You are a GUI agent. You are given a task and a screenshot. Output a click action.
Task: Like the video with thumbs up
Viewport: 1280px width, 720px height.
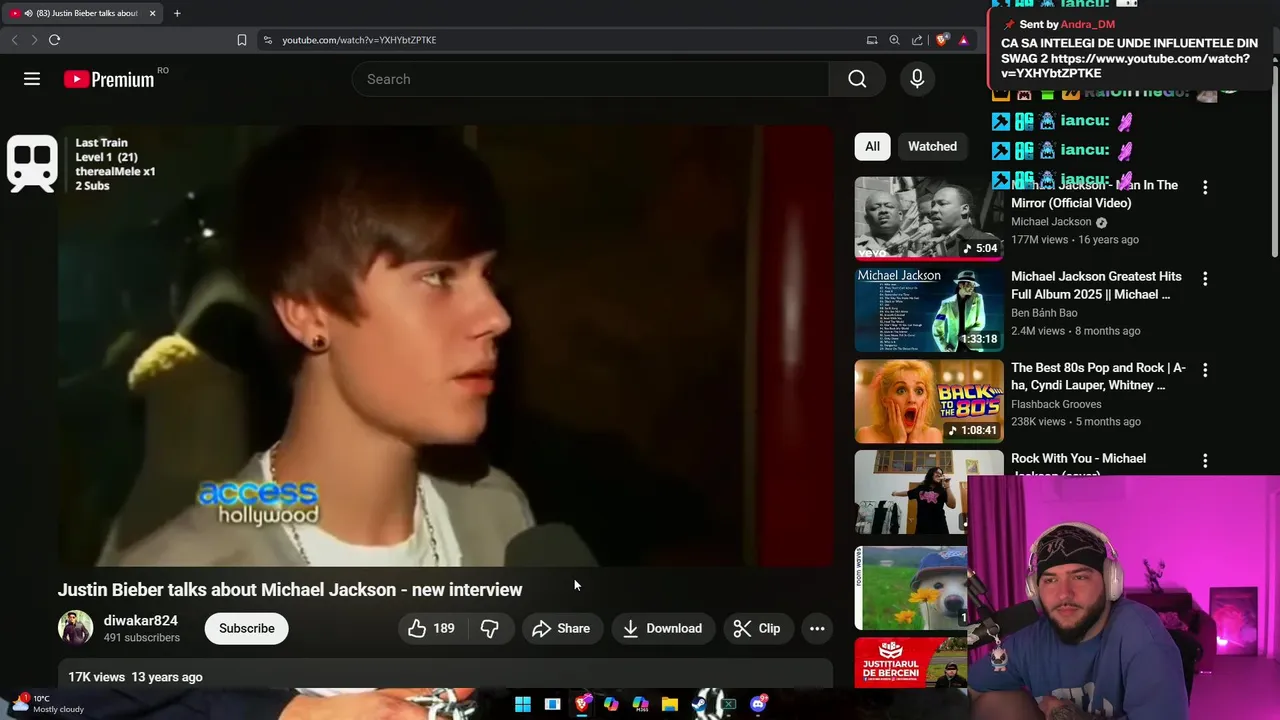(430, 628)
